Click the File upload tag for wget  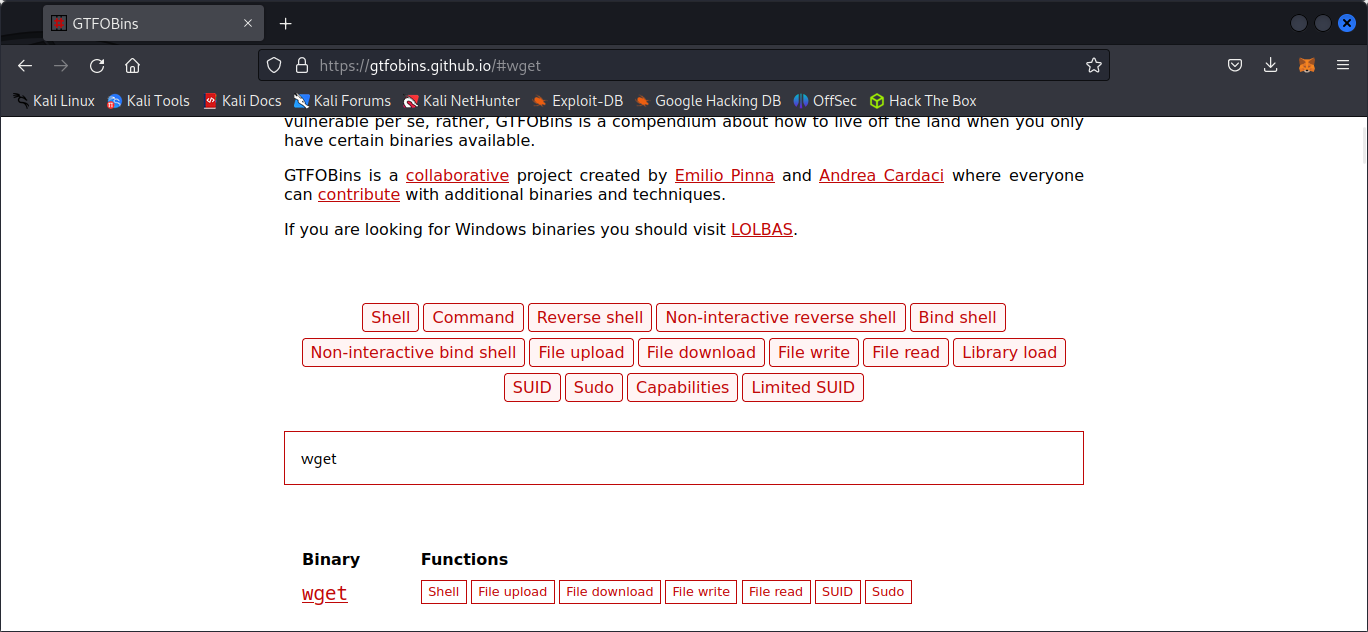click(512, 592)
